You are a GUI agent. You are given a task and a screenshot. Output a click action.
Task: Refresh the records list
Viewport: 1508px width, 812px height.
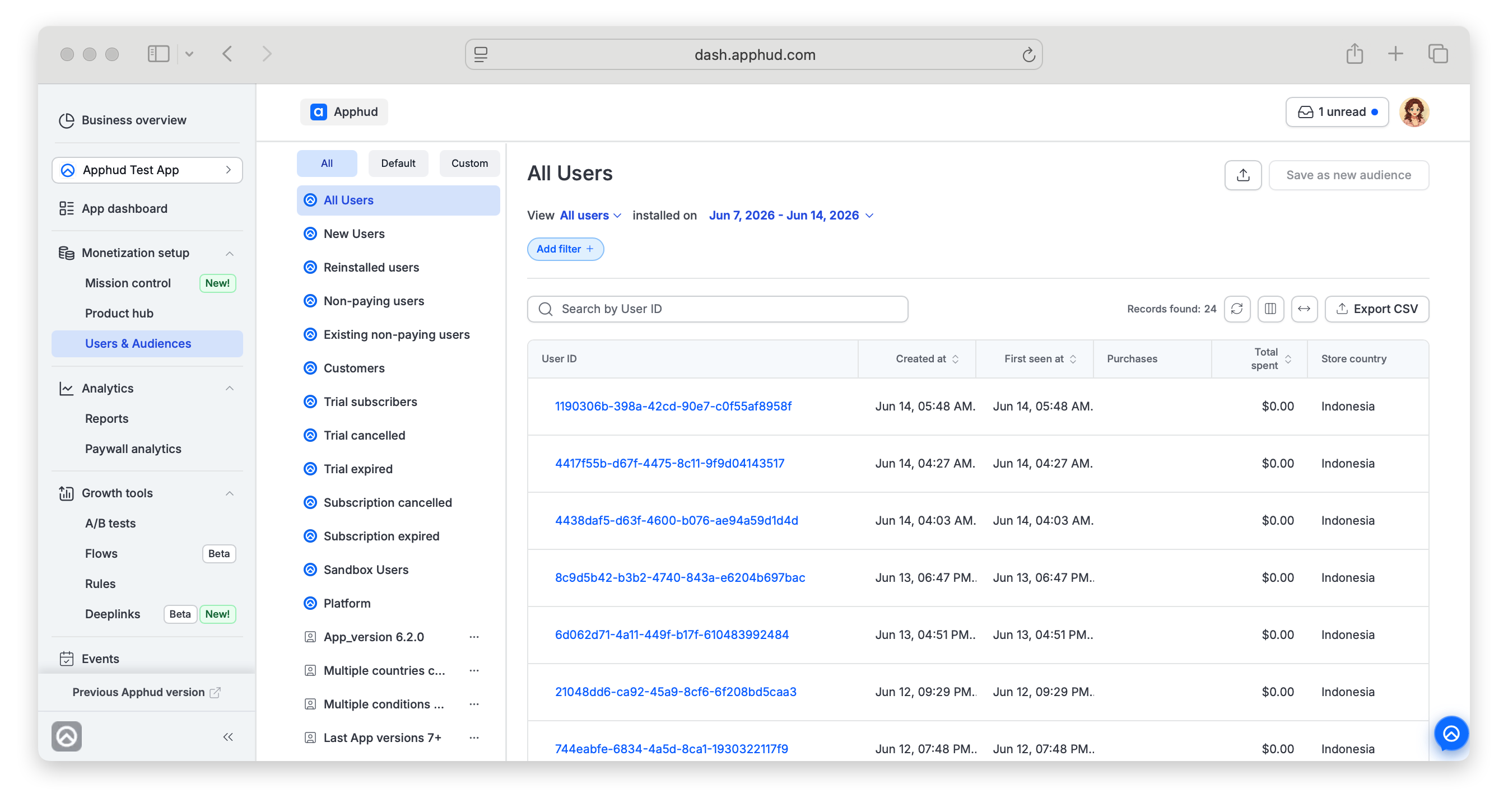(1236, 309)
